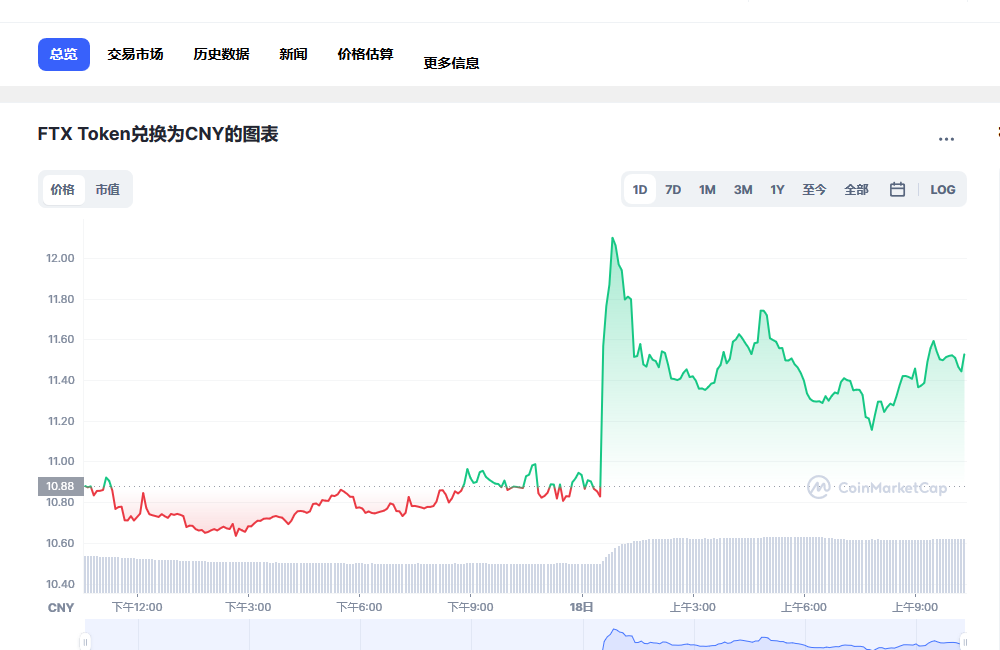Go to the 历史数据 tab
The image size is (1000, 650).
tap(221, 54)
